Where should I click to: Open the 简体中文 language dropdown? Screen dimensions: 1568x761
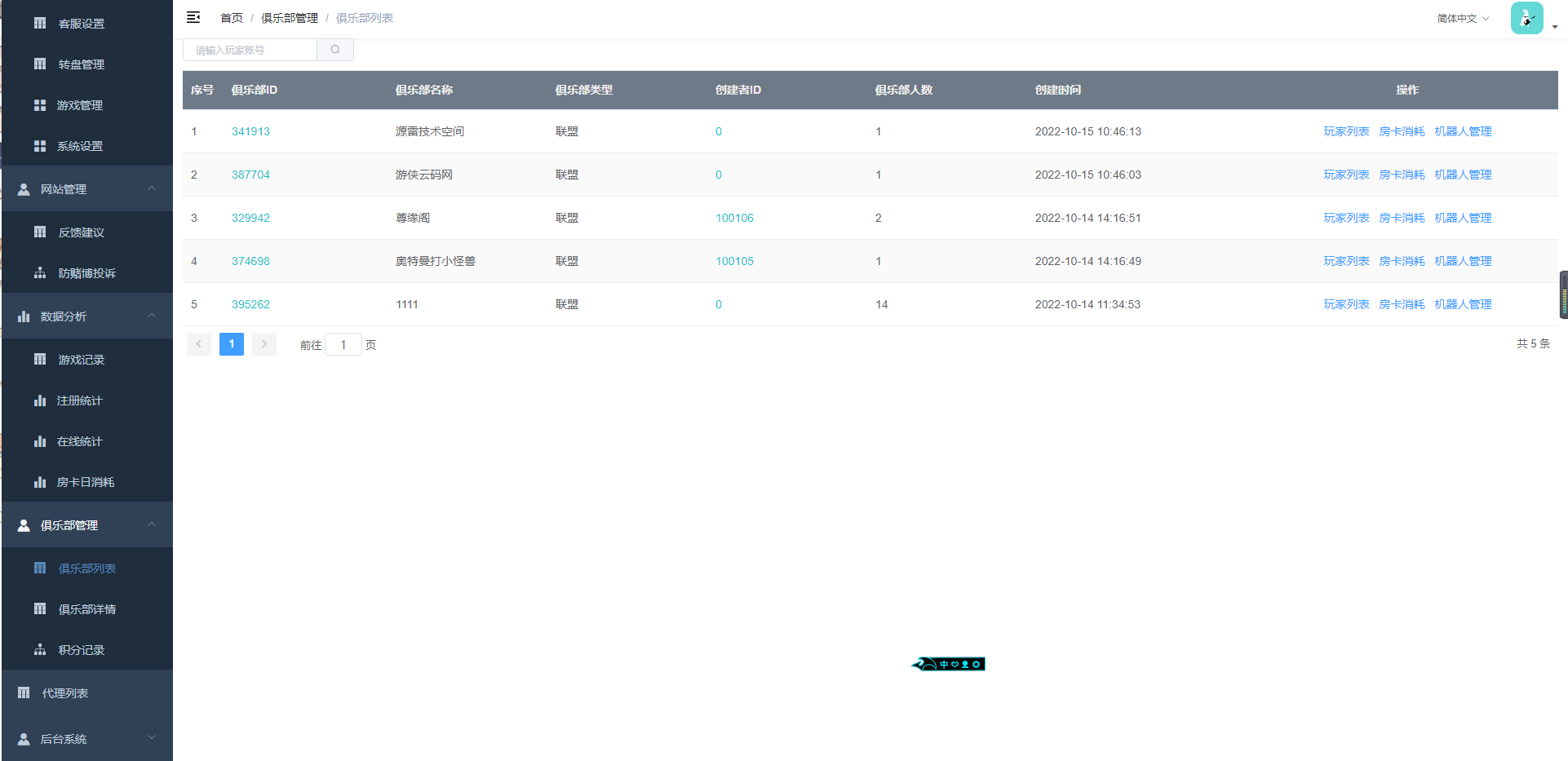point(1462,18)
